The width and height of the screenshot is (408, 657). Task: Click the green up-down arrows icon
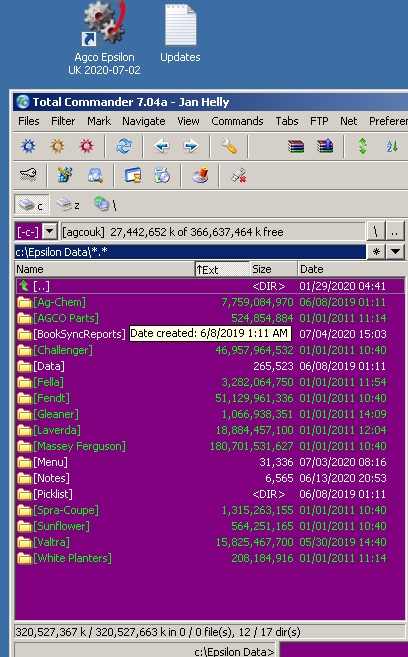click(x=363, y=146)
